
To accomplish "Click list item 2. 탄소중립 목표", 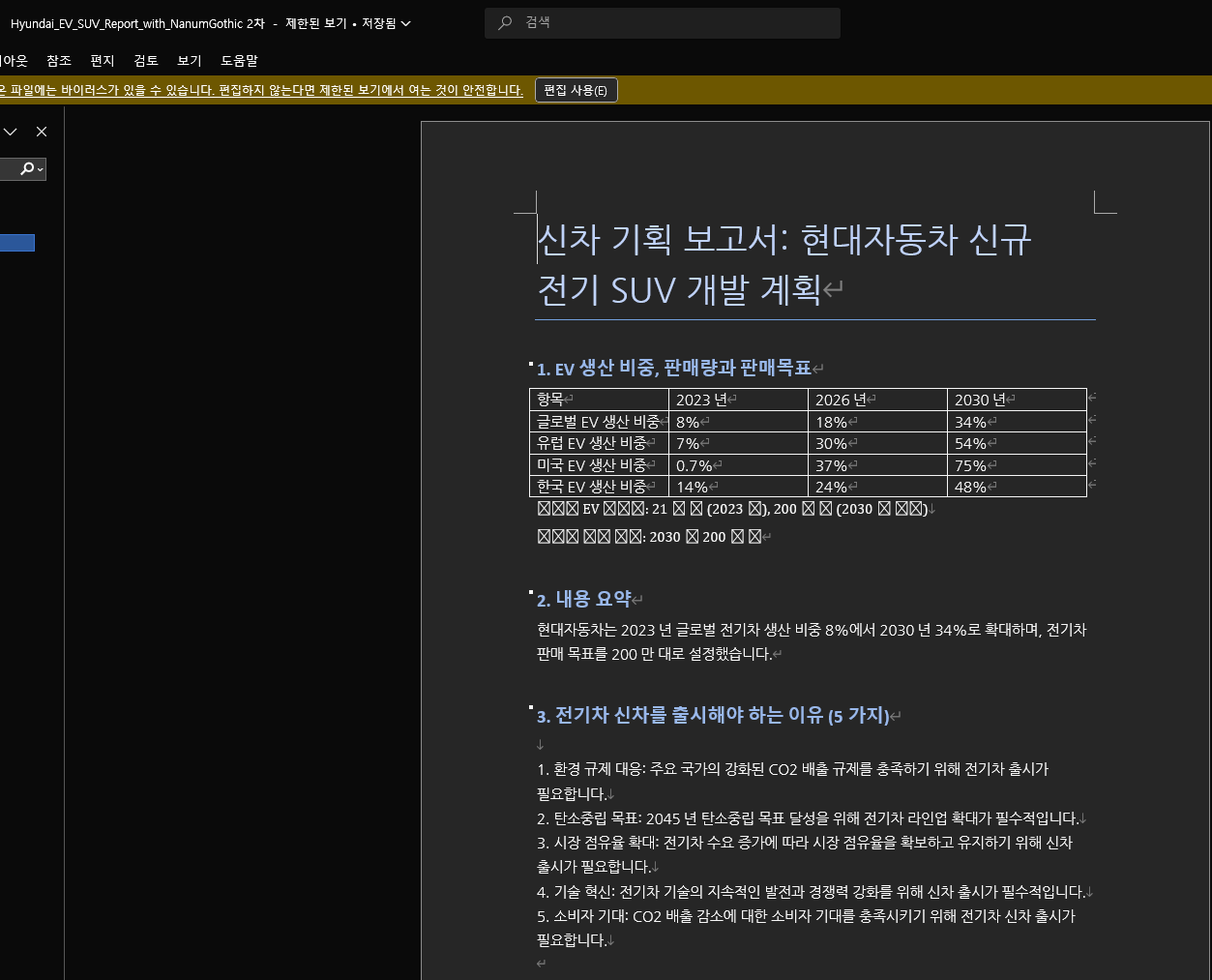I will coord(808,818).
